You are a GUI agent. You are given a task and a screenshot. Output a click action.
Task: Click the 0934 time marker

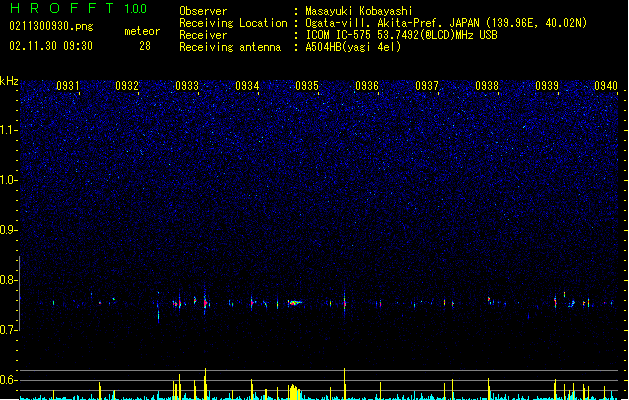coord(247,86)
